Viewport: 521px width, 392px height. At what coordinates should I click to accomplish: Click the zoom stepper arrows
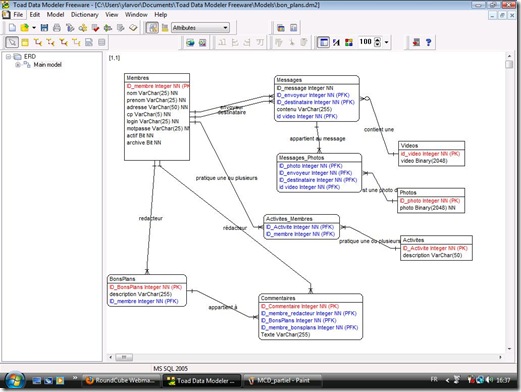(x=377, y=42)
